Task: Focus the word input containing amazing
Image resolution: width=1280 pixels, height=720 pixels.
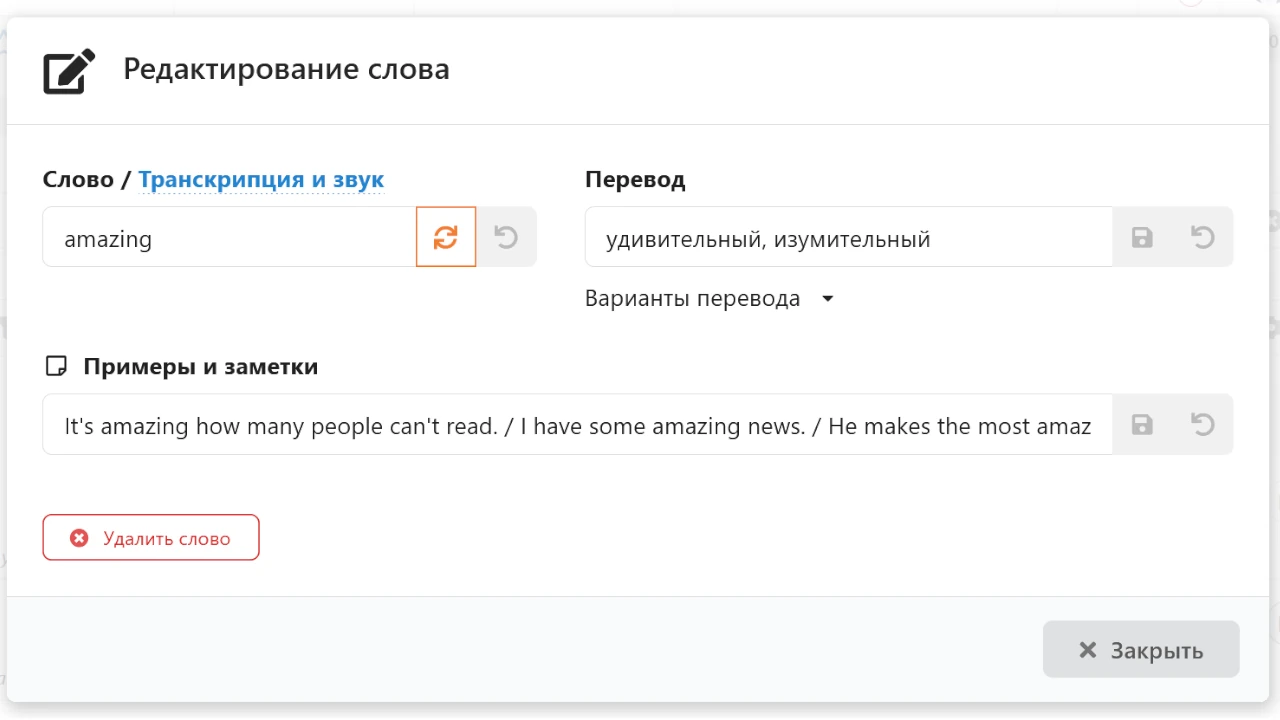Action: click(229, 237)
